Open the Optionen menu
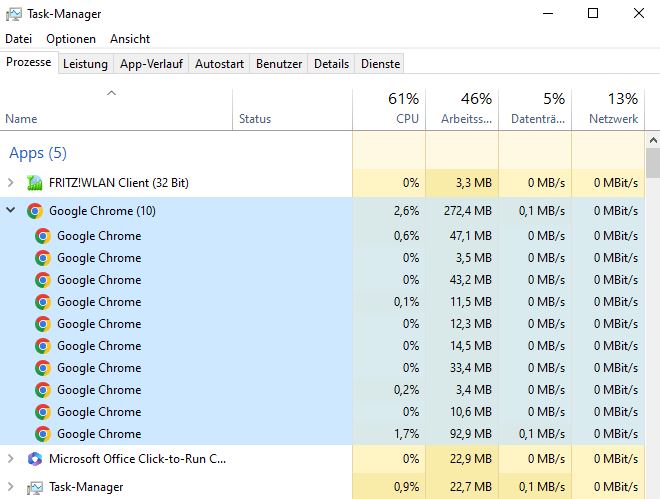Screen dimensions: 660x499 click(x=71, y=39)
